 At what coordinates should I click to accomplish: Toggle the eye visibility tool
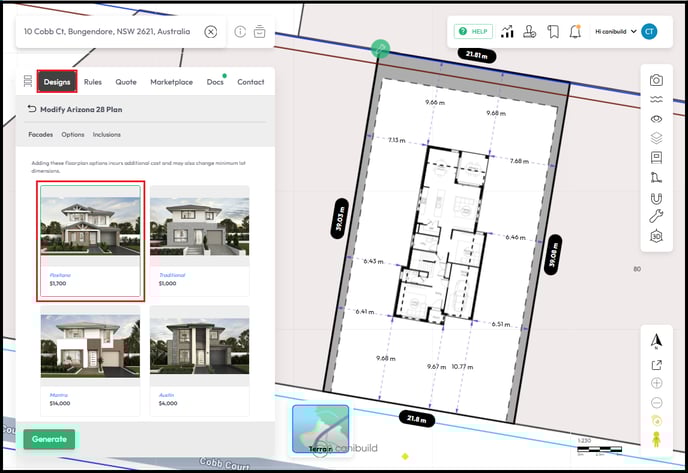click(656, 119)
